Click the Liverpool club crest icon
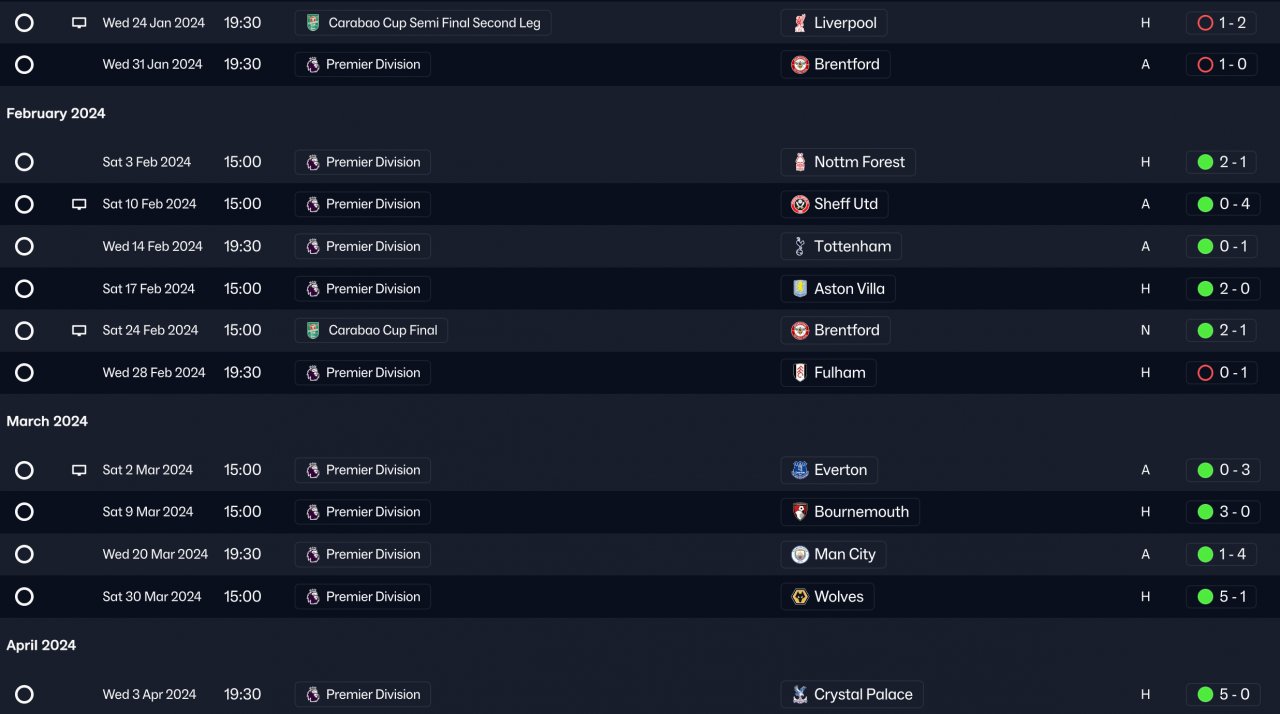Viewport: 1280px width, 714px height. click(x=800, y=23)
